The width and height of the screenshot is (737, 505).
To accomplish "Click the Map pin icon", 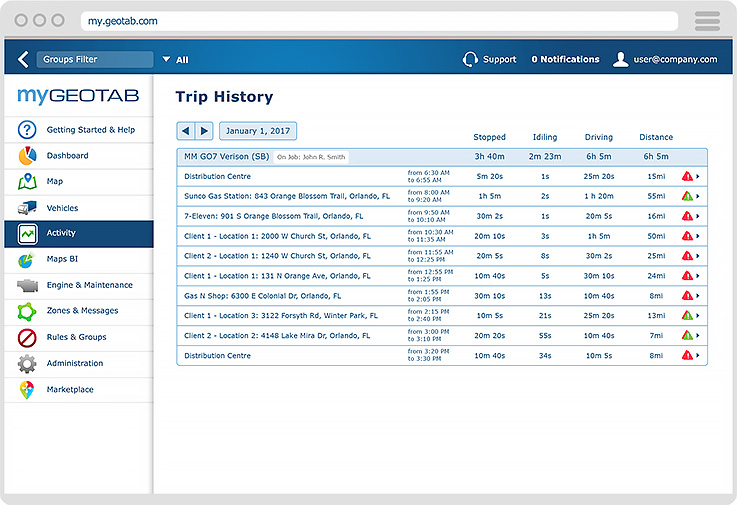I will click(x=27, y=181).
